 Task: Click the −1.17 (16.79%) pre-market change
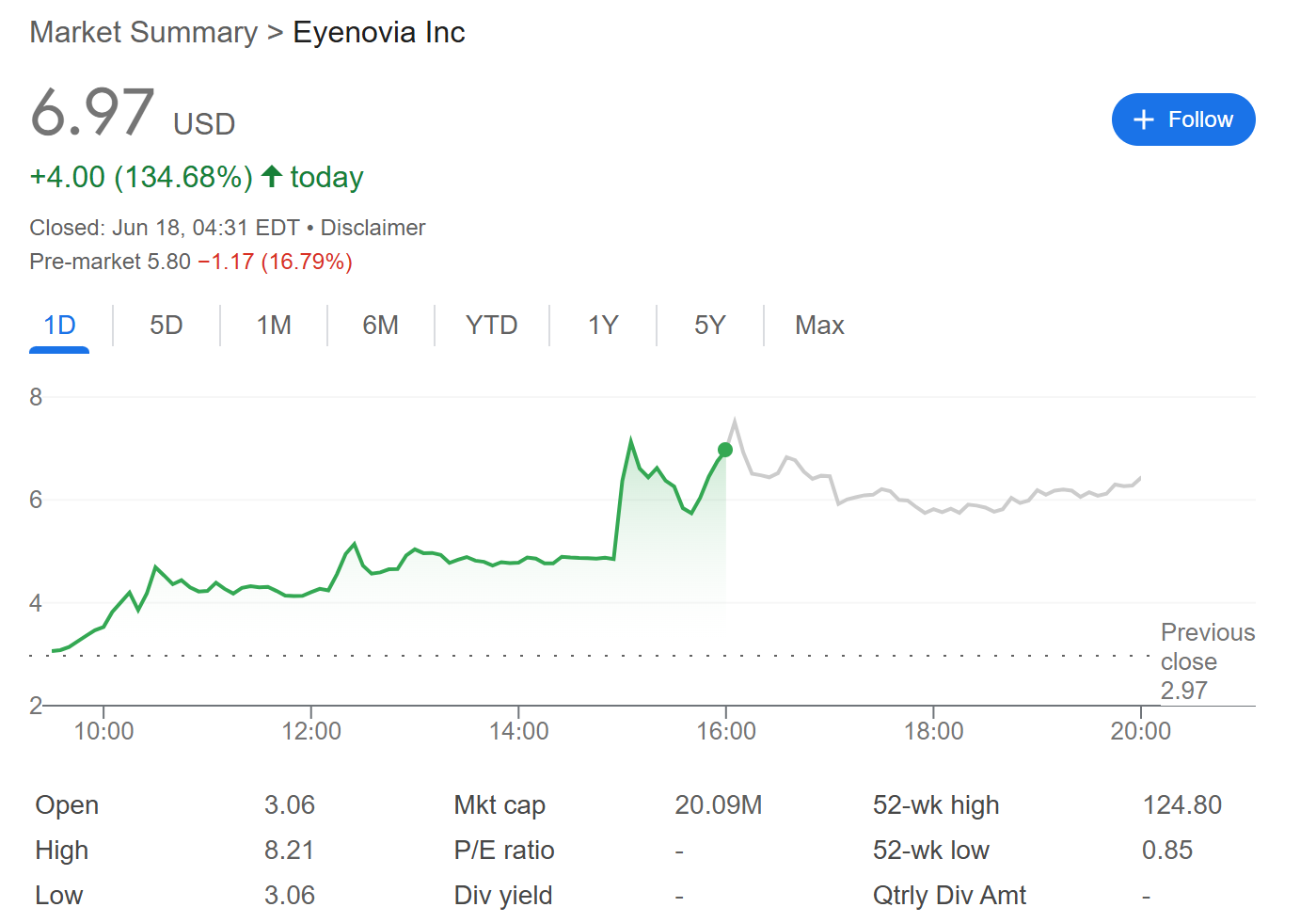pos(275,262)
